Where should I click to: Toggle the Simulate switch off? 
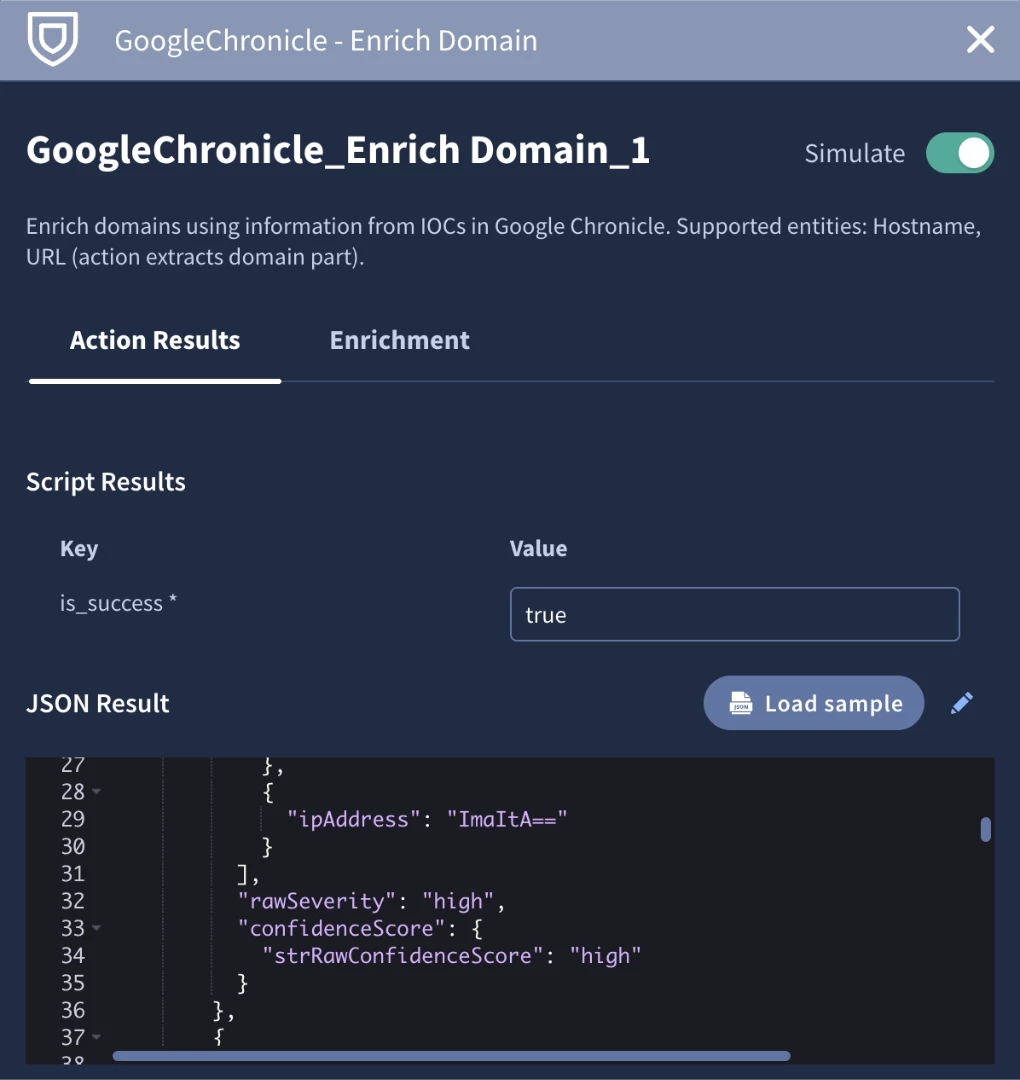[959, 153]
